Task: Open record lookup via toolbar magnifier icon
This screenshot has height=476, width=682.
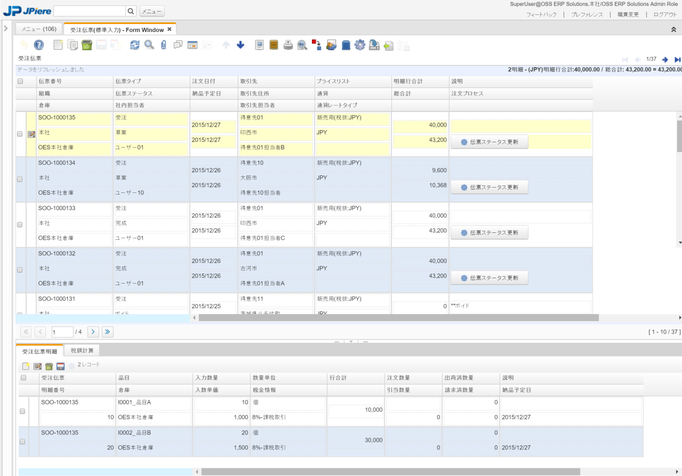Action: (x=149, y=45)
